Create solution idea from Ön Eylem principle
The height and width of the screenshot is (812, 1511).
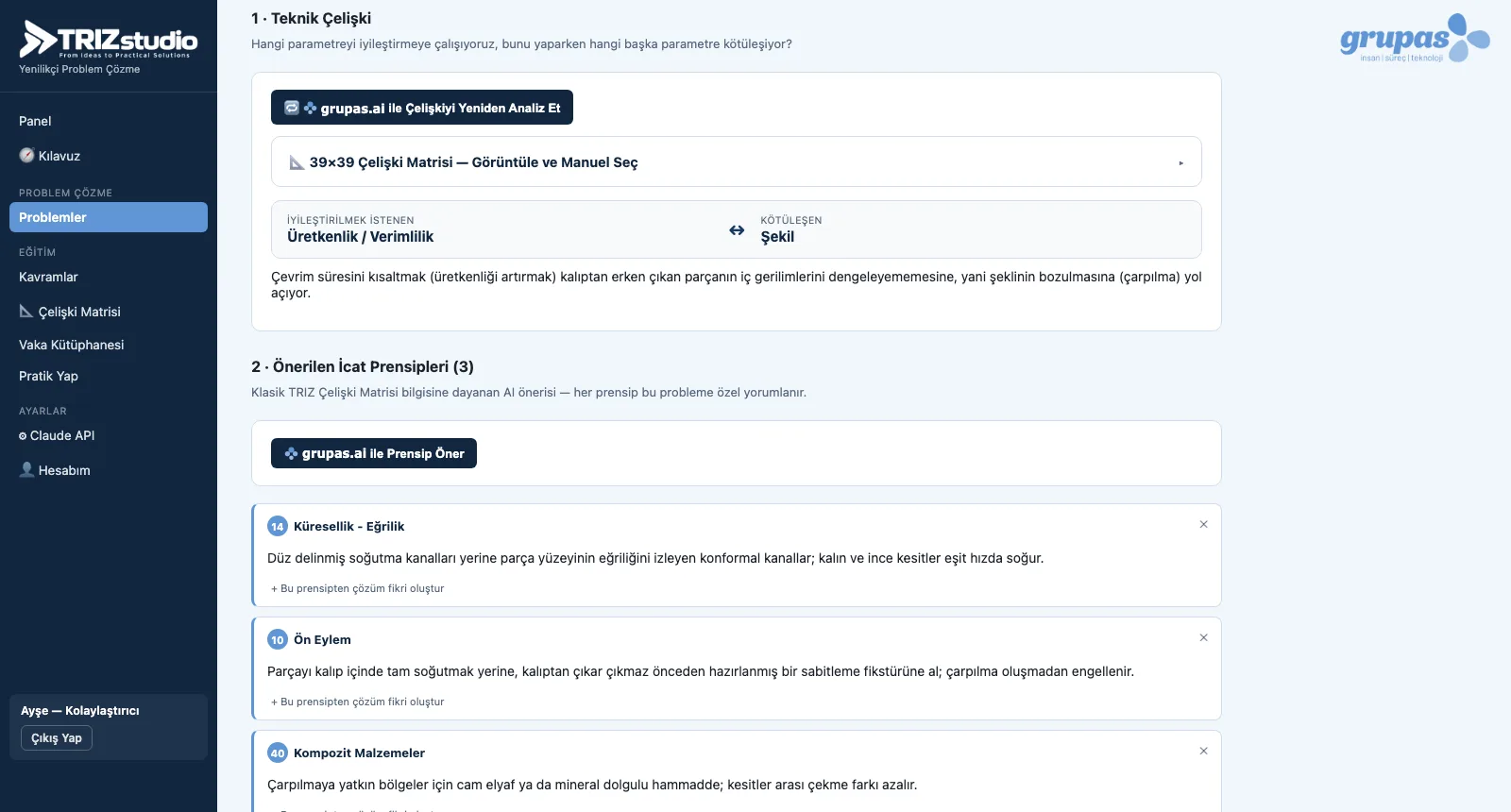coord(358,702)
